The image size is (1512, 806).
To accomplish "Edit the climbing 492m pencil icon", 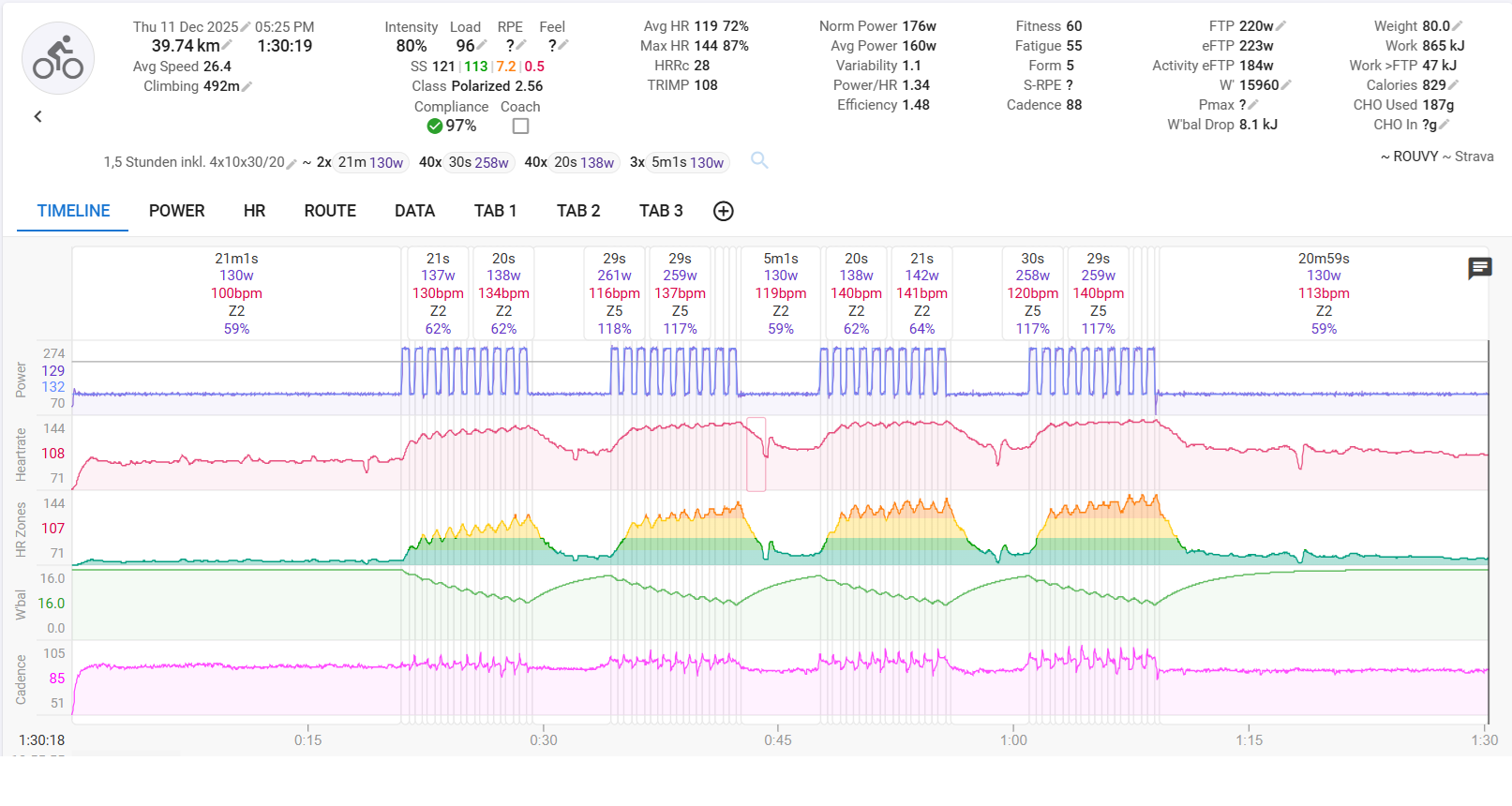I will [247, 86].
